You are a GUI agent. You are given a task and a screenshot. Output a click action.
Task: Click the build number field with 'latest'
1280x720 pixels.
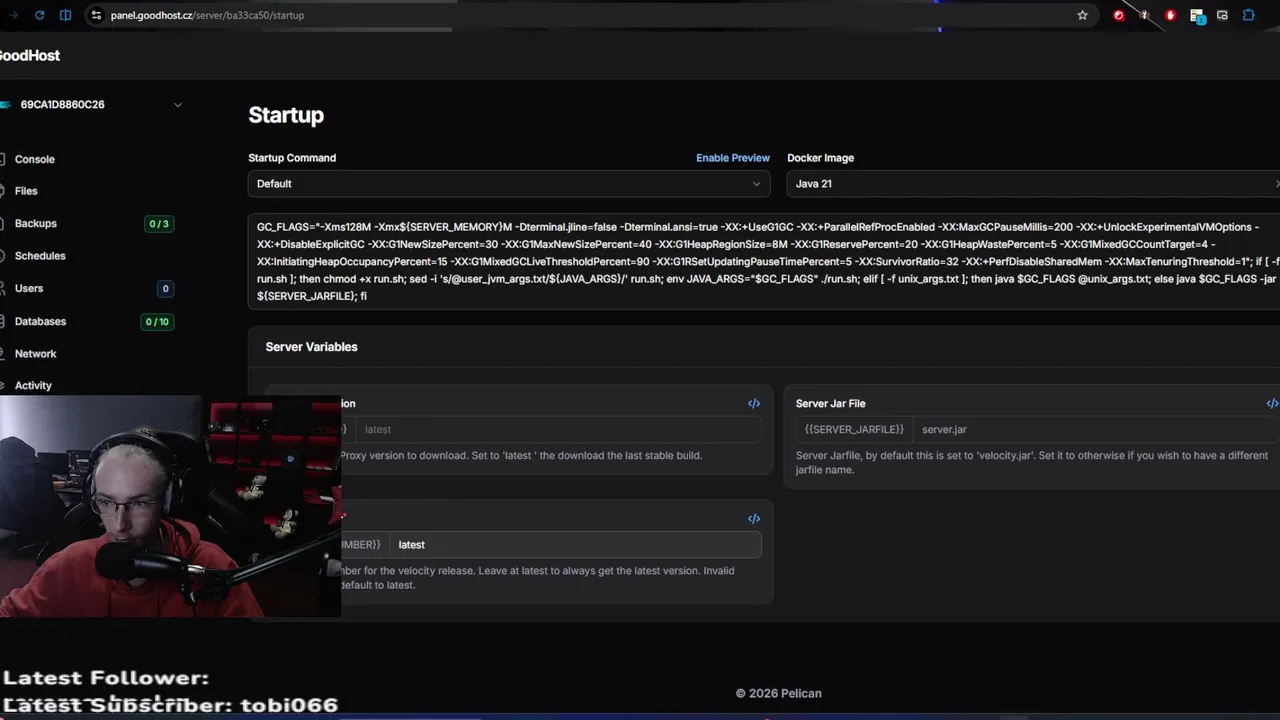575,545
